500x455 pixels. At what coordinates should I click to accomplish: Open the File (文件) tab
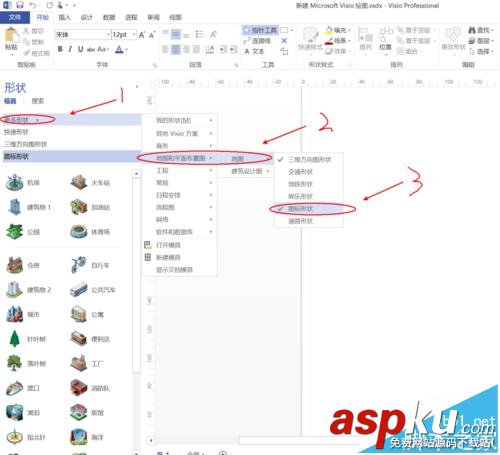[x=15, y=17]
